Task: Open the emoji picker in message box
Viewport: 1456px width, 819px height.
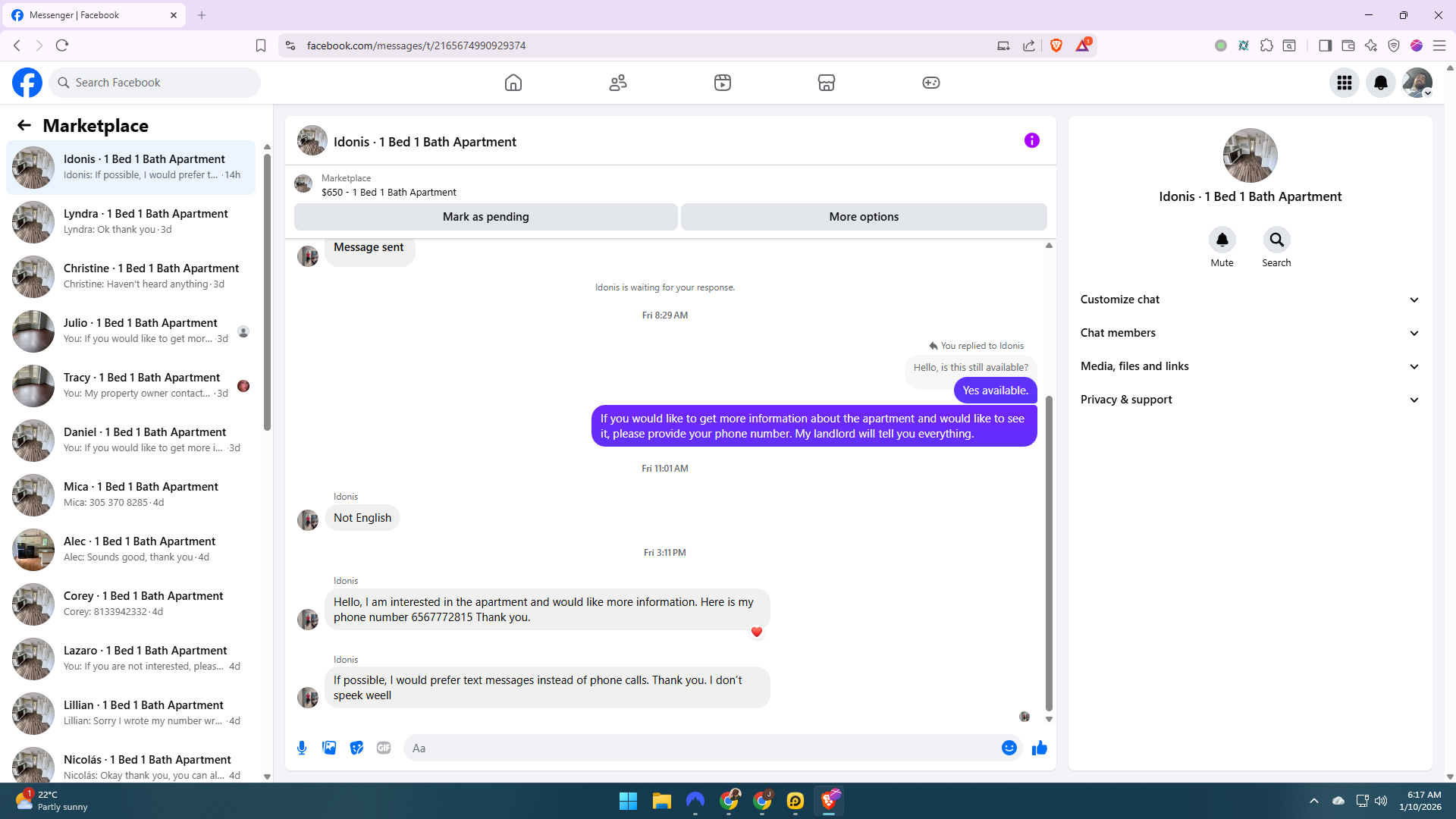Action: click(x=1009, y=748)
